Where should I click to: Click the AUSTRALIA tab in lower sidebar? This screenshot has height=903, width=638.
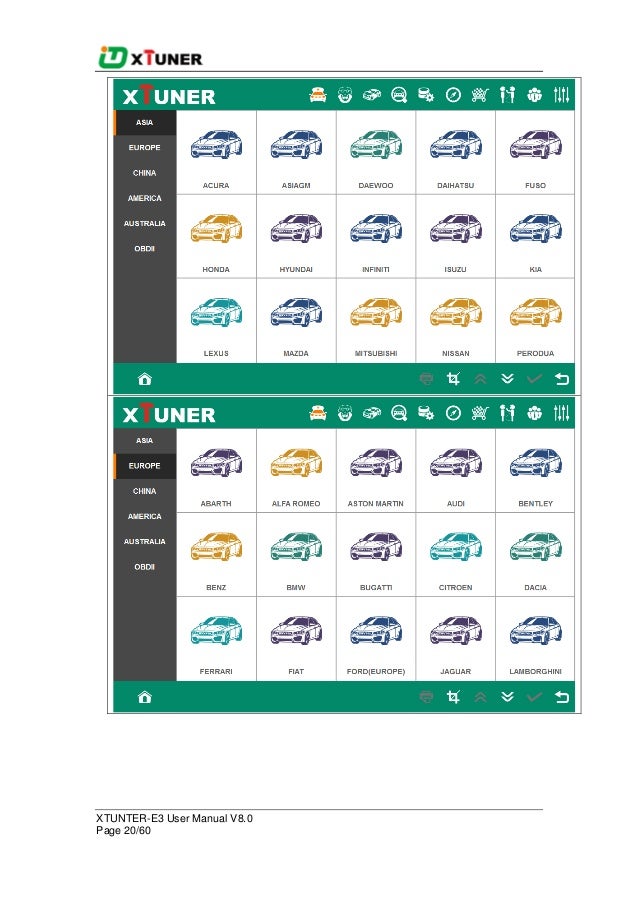[x=145, y=541]
